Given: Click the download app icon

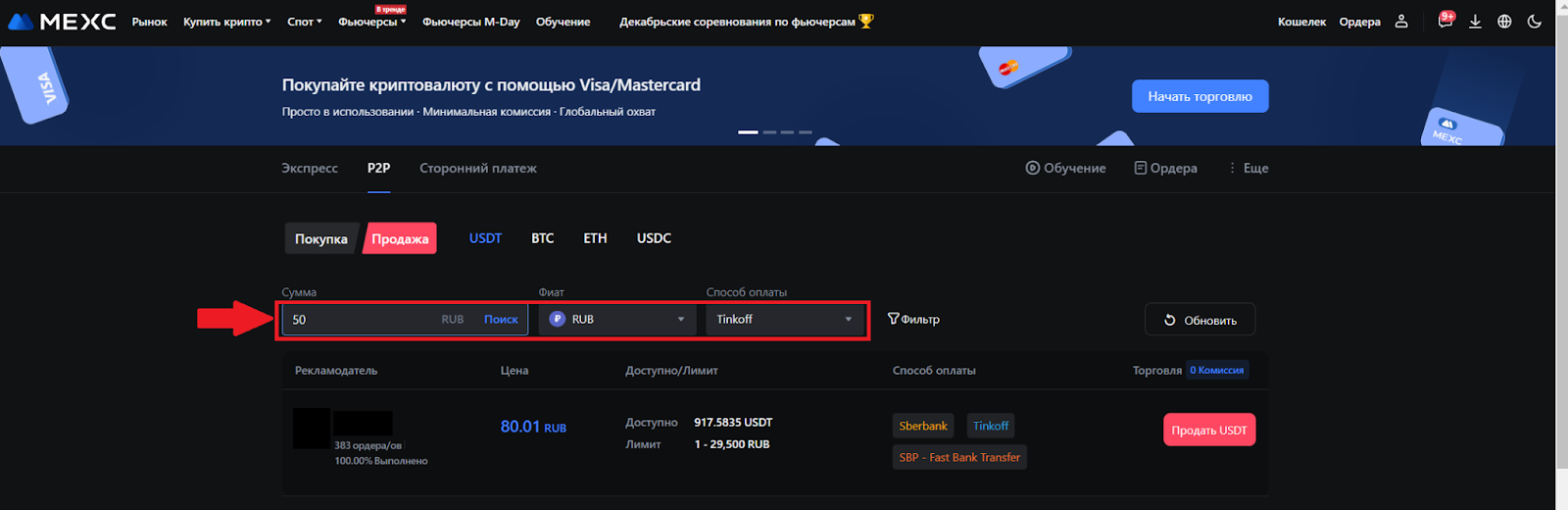Looking at the screenshot, I should point(1475,21).
